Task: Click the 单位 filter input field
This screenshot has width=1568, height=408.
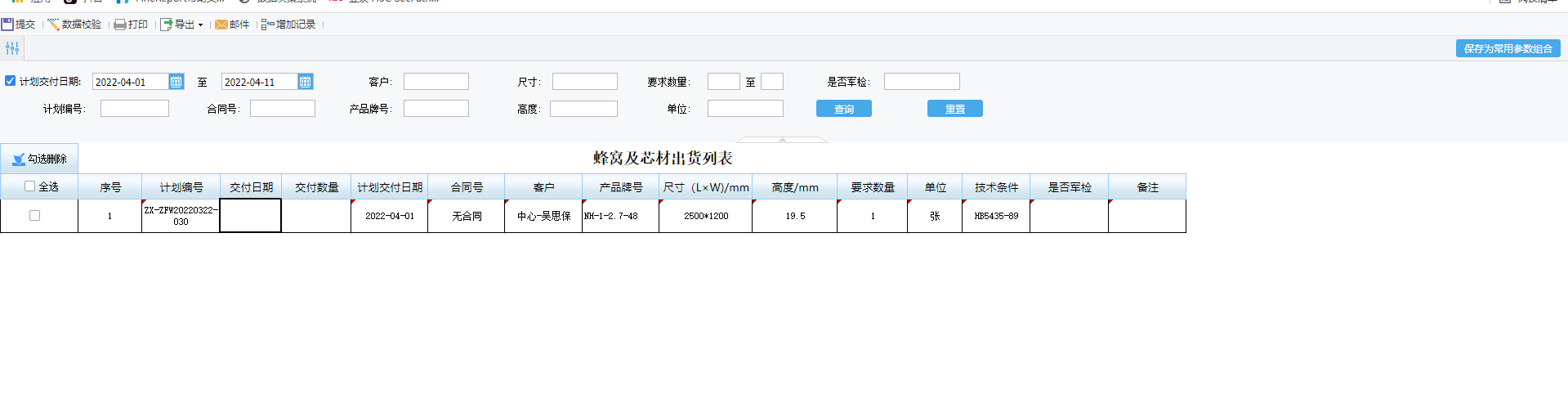Action: (x=745, y=109)
